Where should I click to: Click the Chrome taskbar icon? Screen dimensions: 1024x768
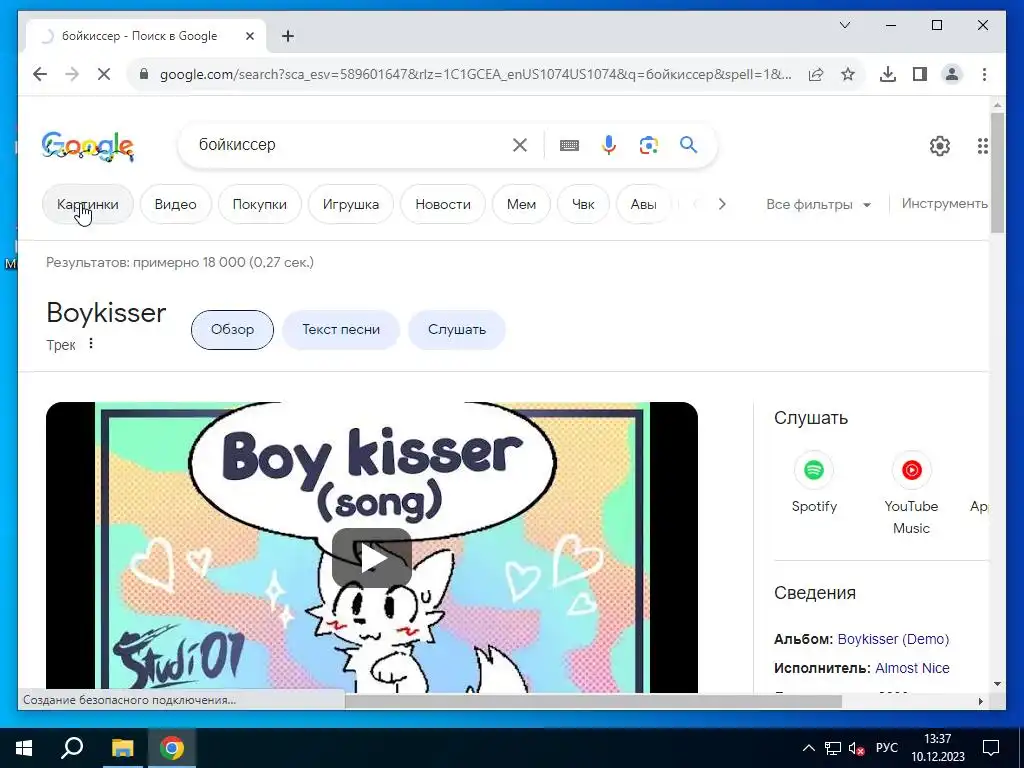tap(172, 748)
